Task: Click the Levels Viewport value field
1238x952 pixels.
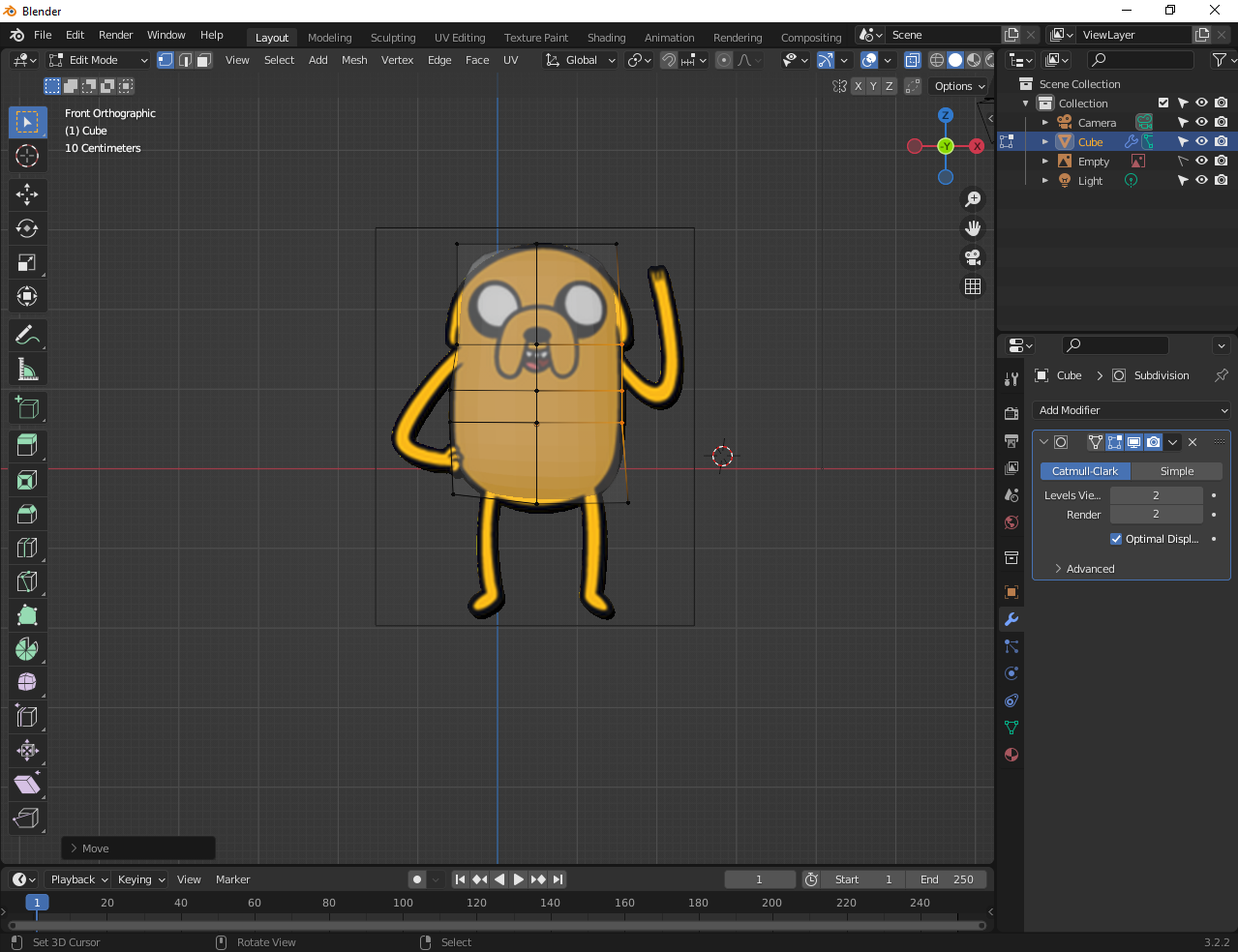Action: (1156, 495)
